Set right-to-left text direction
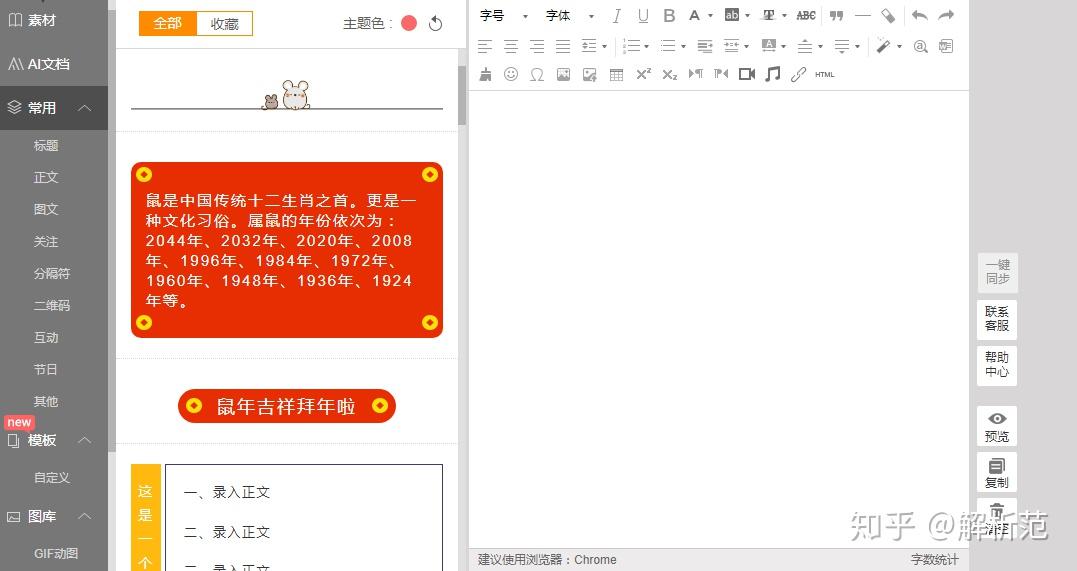The width and height of the screenshot is (1077, 571). click(x=721, y=74)
